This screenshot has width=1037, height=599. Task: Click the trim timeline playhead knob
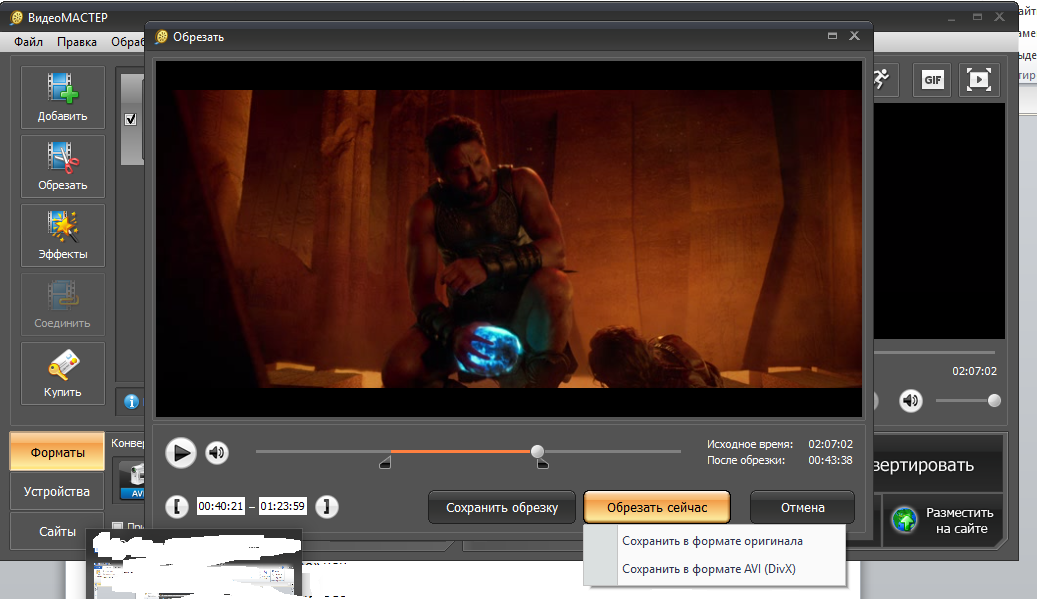point(538,452)
